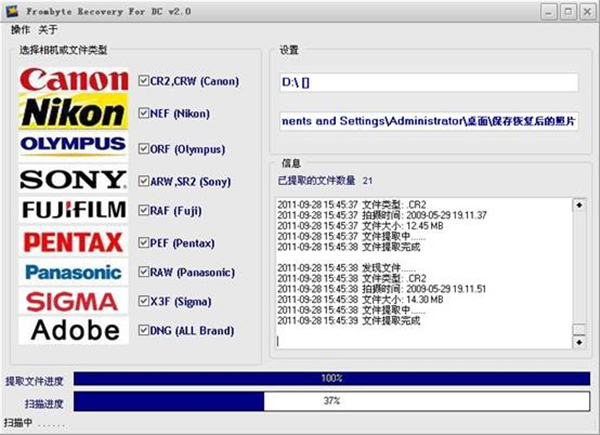The width and height of the screenshot is (600, 435).
Task: Click the Panasonic brand logo
Action: click(74, 272)
